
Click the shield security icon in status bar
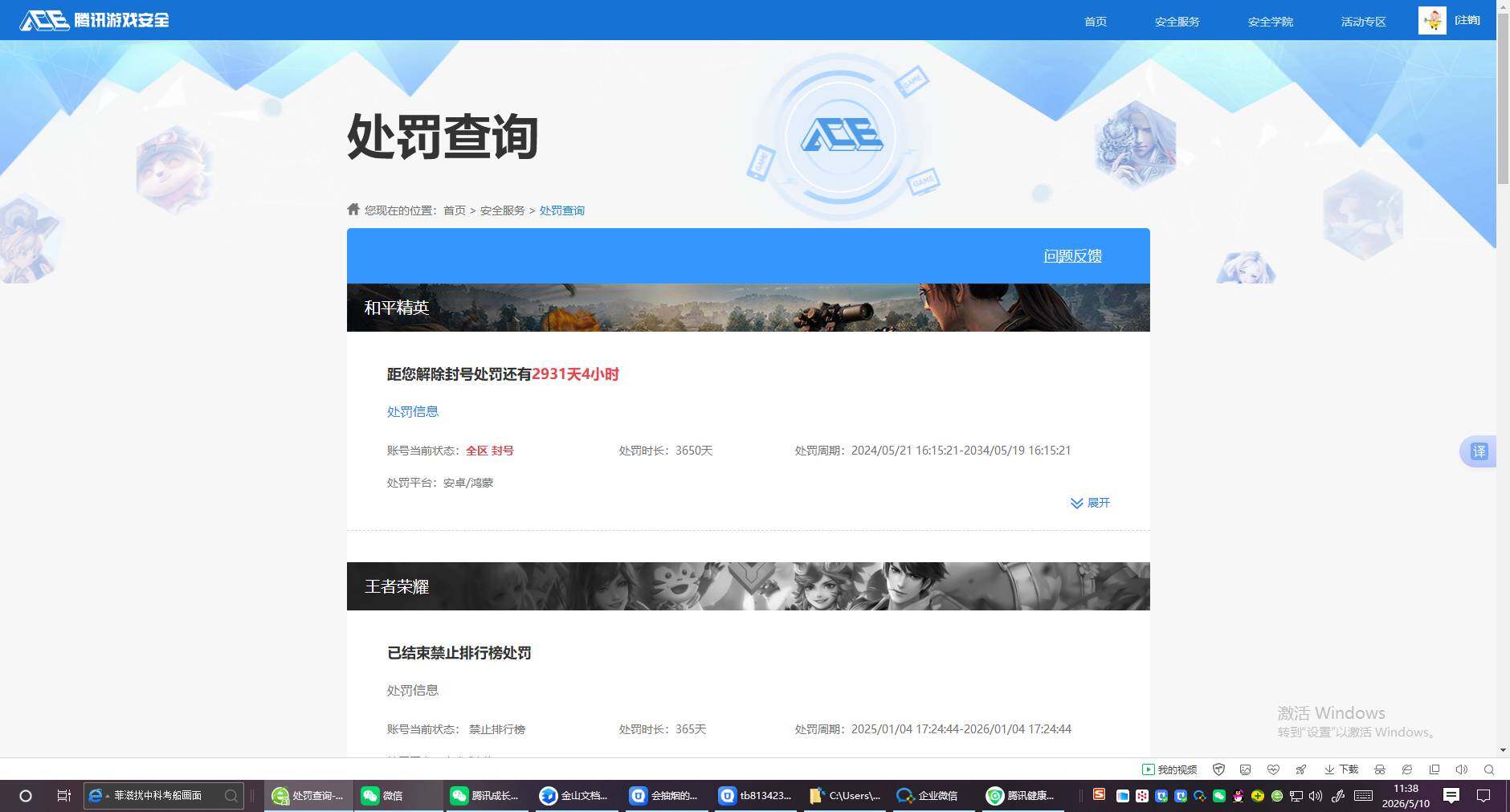tap(1219, 769)
